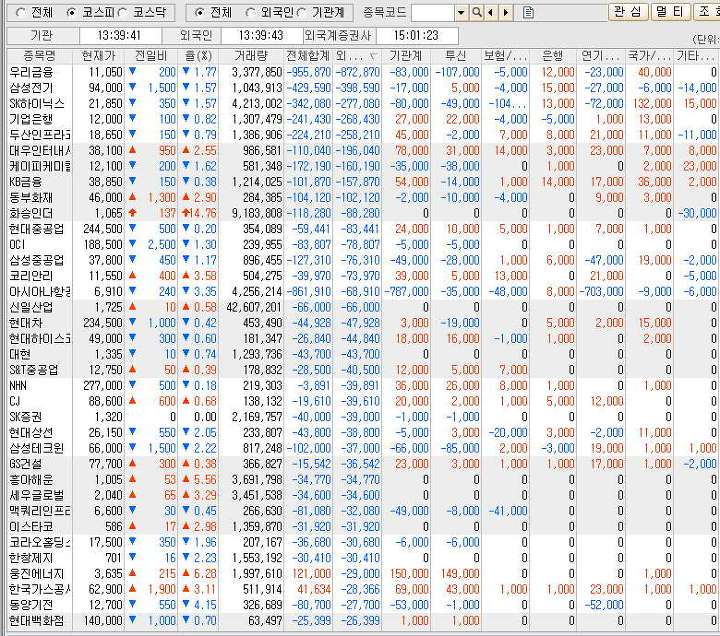Select the GS건설 stock row

coord(363,464)
